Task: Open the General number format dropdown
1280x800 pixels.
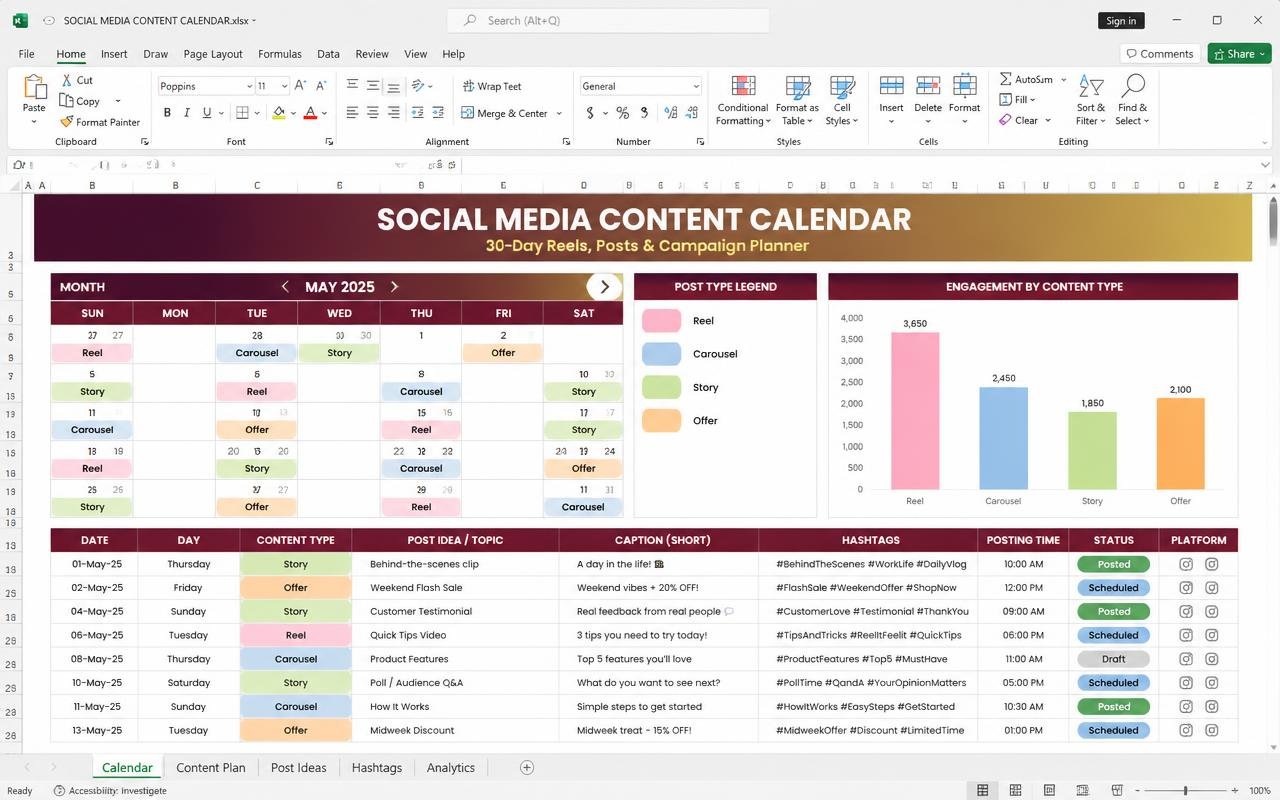Action: (696, 86)
